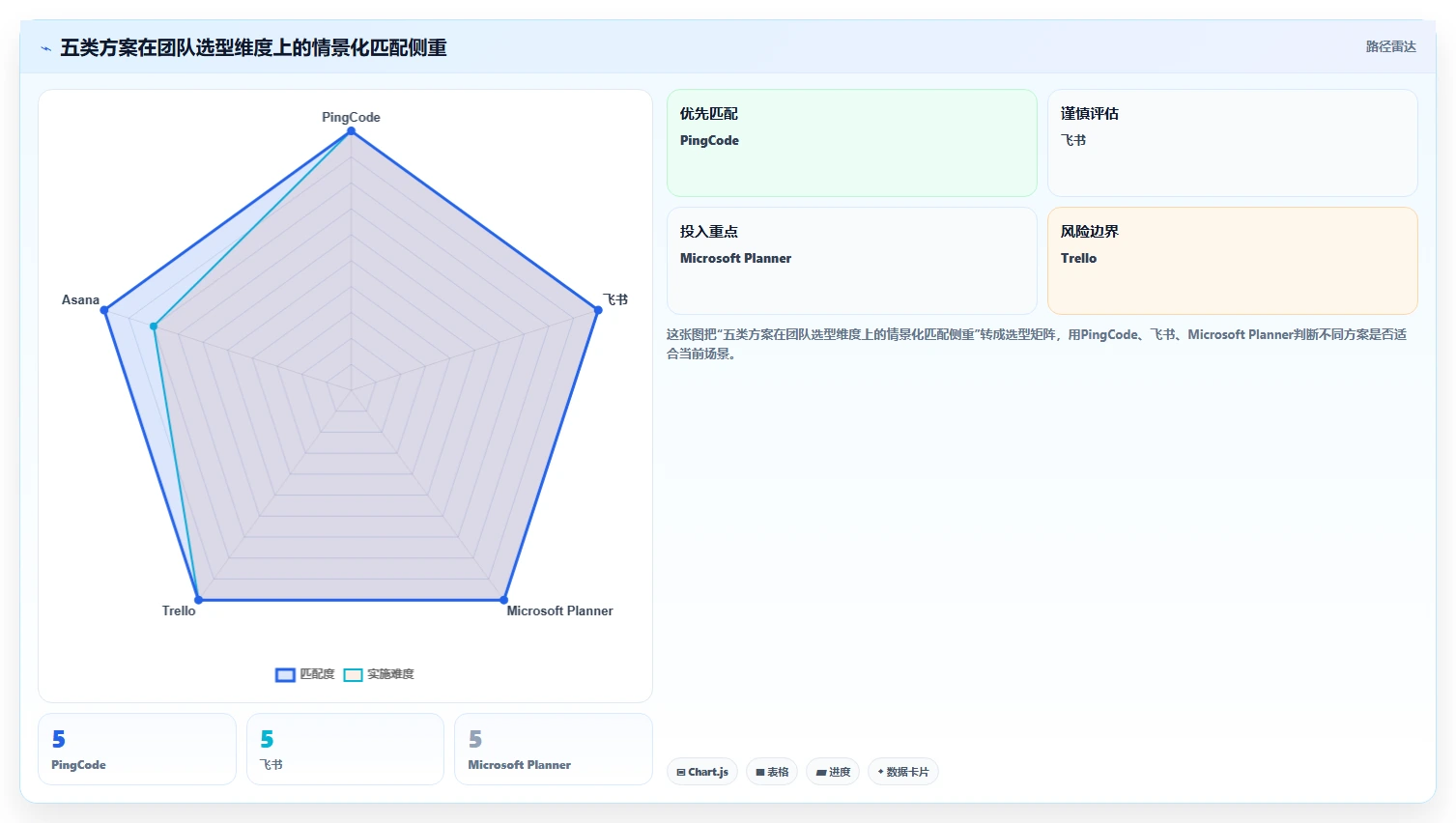This screenshot has width=1456, height=823.
Task: Click the 进度 tag chip
Action: [833, 772]
